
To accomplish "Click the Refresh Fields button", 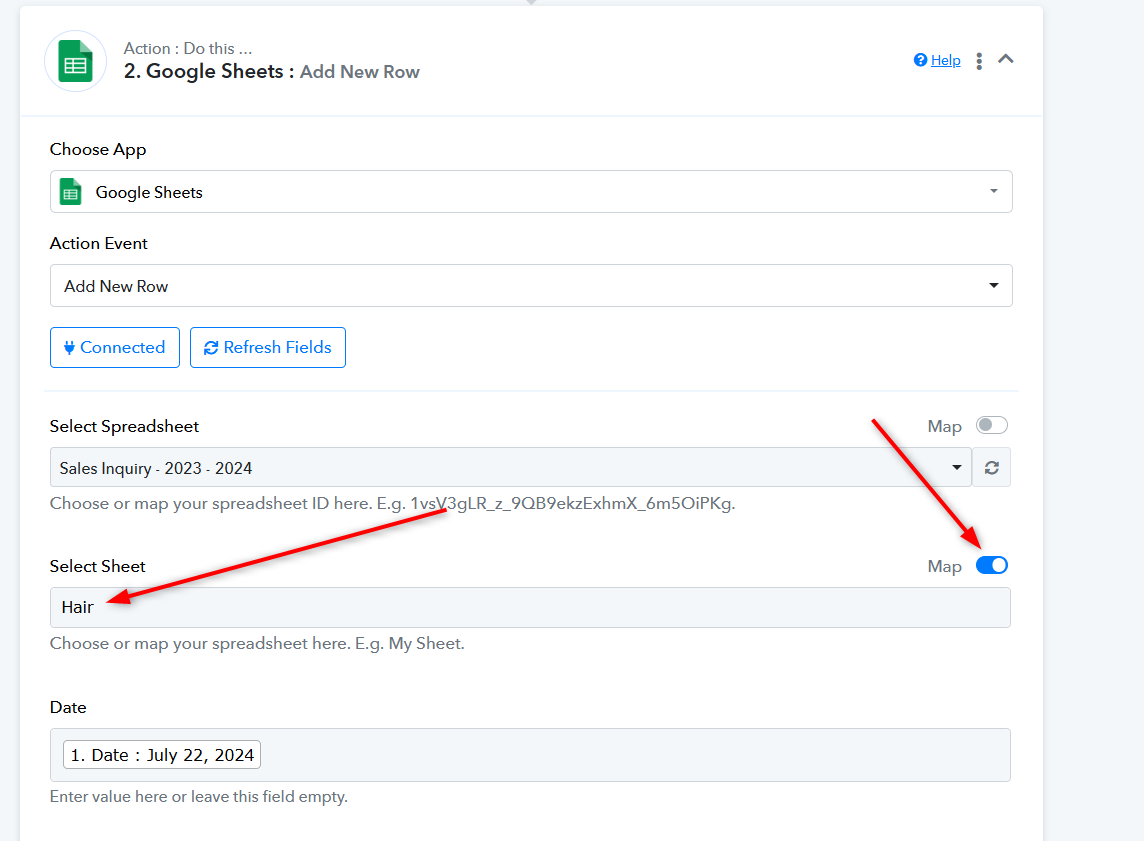I will tap(268, 347).
